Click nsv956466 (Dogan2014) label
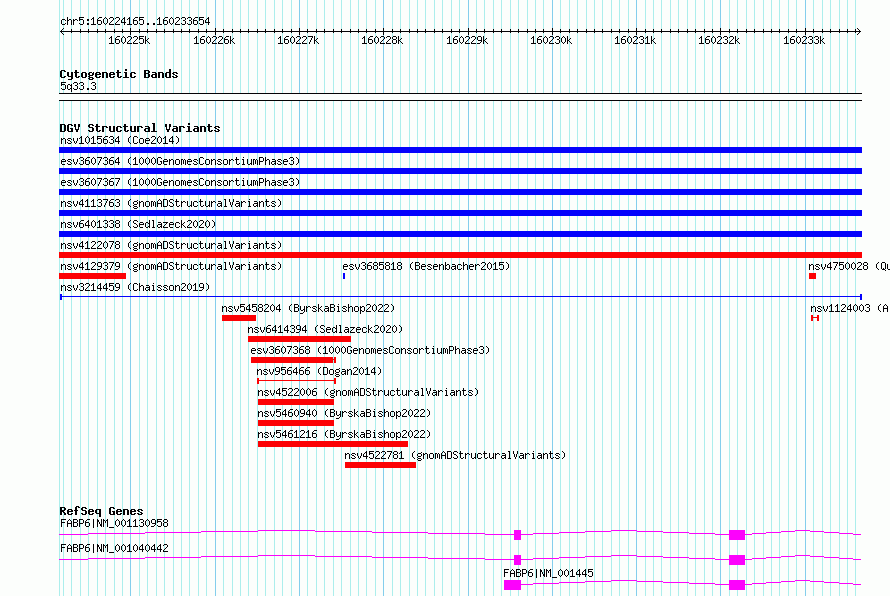890x596 pixels. point(319,371)
